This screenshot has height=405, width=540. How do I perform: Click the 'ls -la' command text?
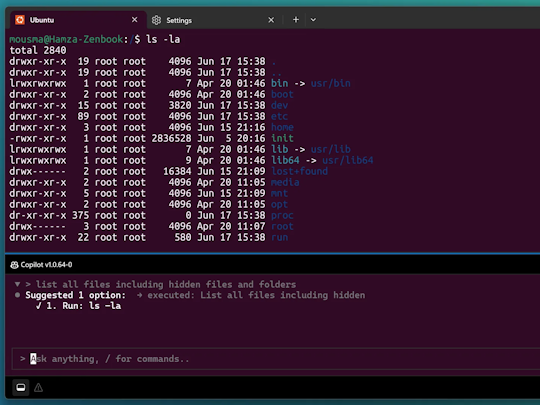click(x=163, y=39)
